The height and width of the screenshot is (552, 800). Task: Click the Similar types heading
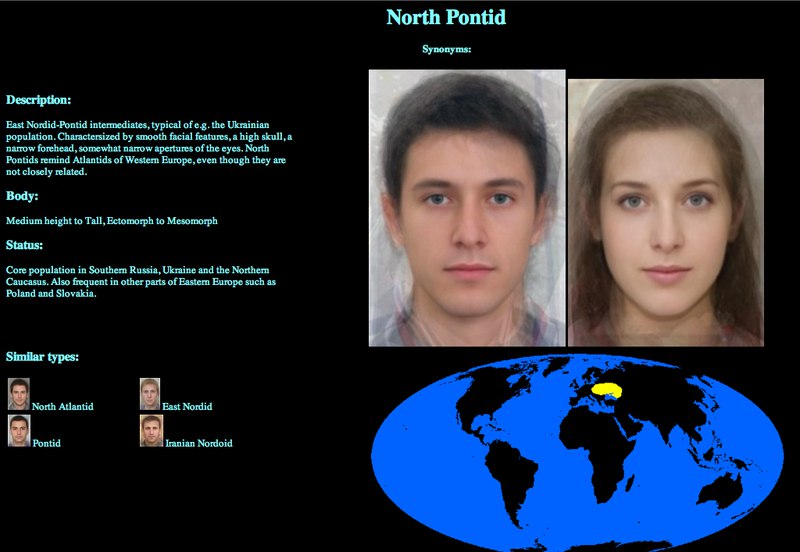tap(42, 357)
